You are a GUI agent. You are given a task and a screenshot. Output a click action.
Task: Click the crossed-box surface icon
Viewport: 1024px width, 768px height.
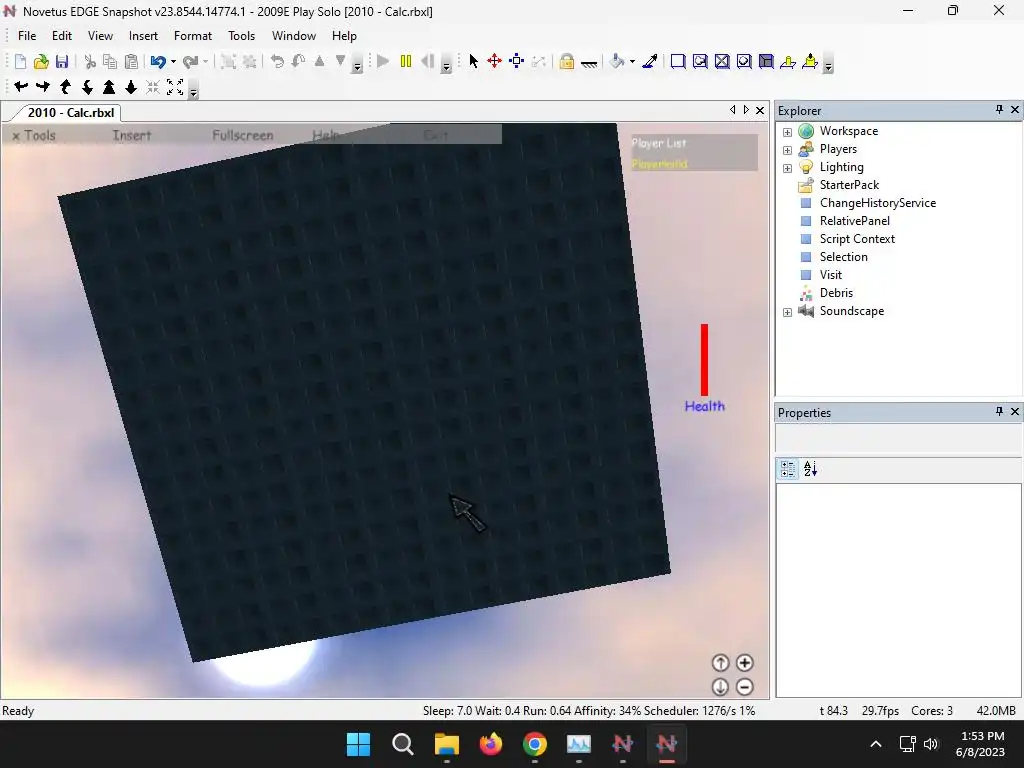coord(722,61)
